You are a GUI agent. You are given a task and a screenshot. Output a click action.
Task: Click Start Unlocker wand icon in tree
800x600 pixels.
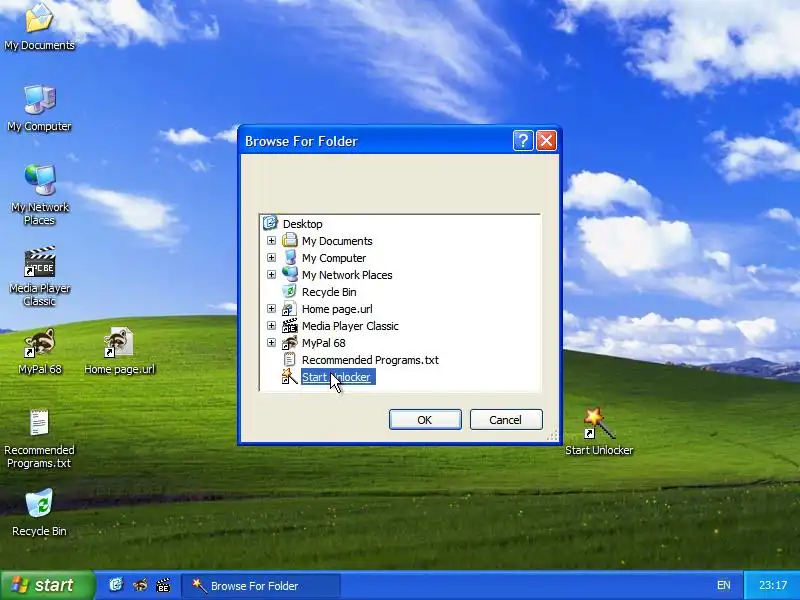tap(290, 377)
